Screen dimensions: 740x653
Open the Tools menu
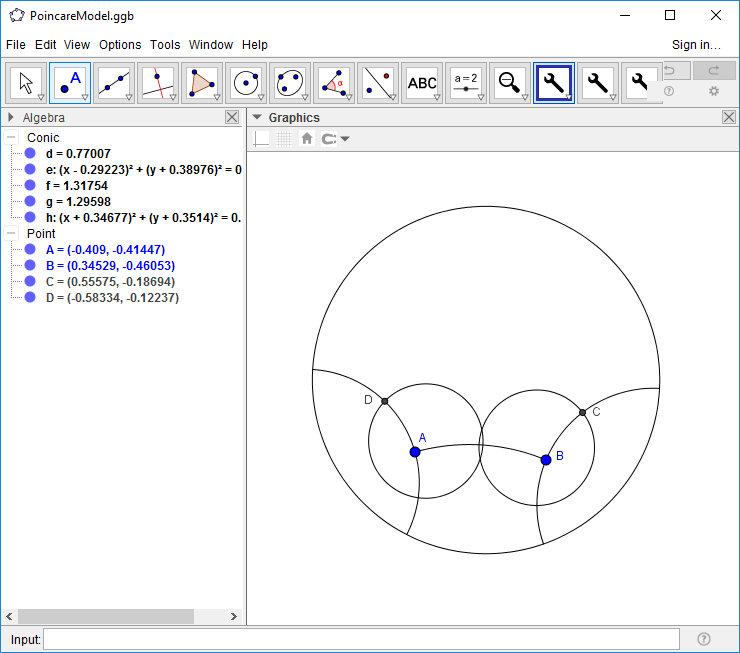pos(165,45)
